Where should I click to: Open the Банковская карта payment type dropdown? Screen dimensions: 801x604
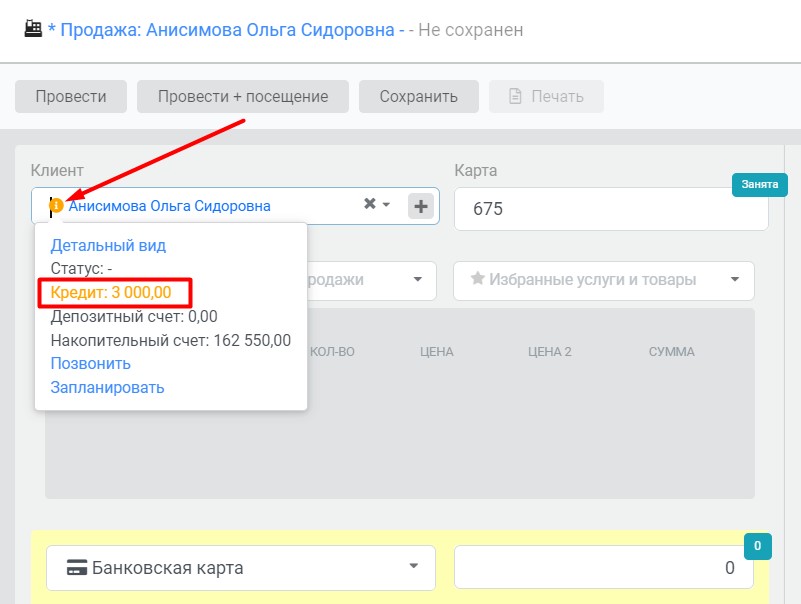[x=241, y=568]
